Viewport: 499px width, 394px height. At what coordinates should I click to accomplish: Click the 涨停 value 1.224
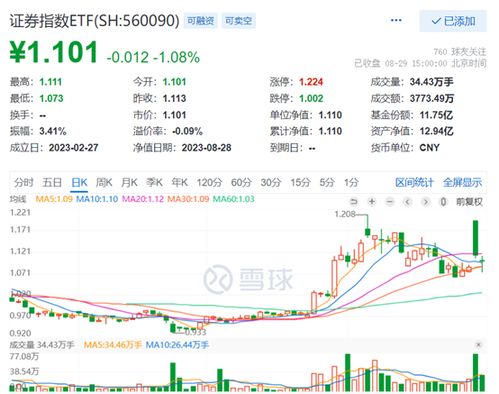[311, 82]
